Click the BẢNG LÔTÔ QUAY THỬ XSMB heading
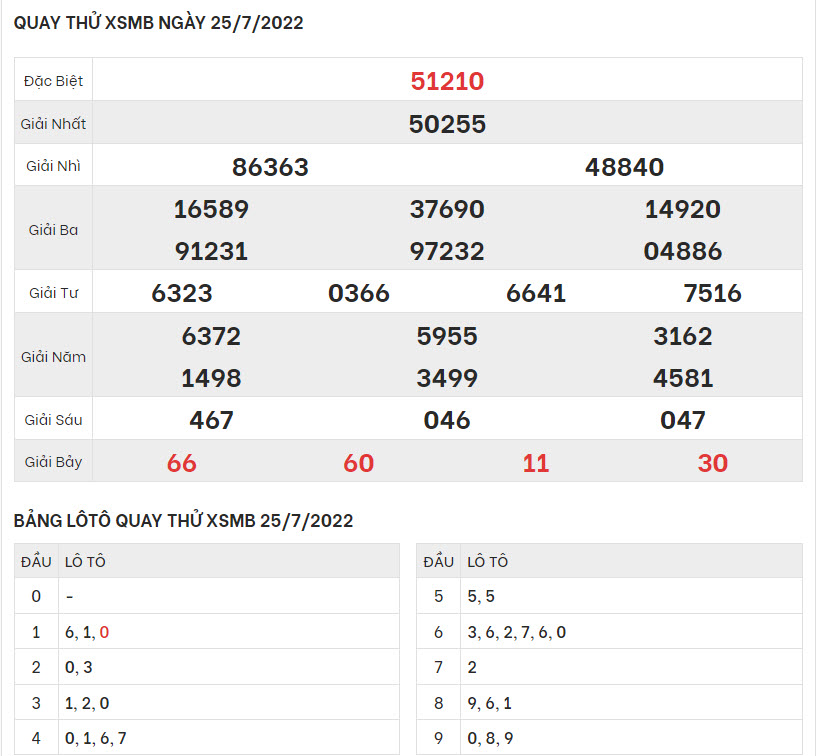Viewport: 816px width, 756px height. (184, 521)
